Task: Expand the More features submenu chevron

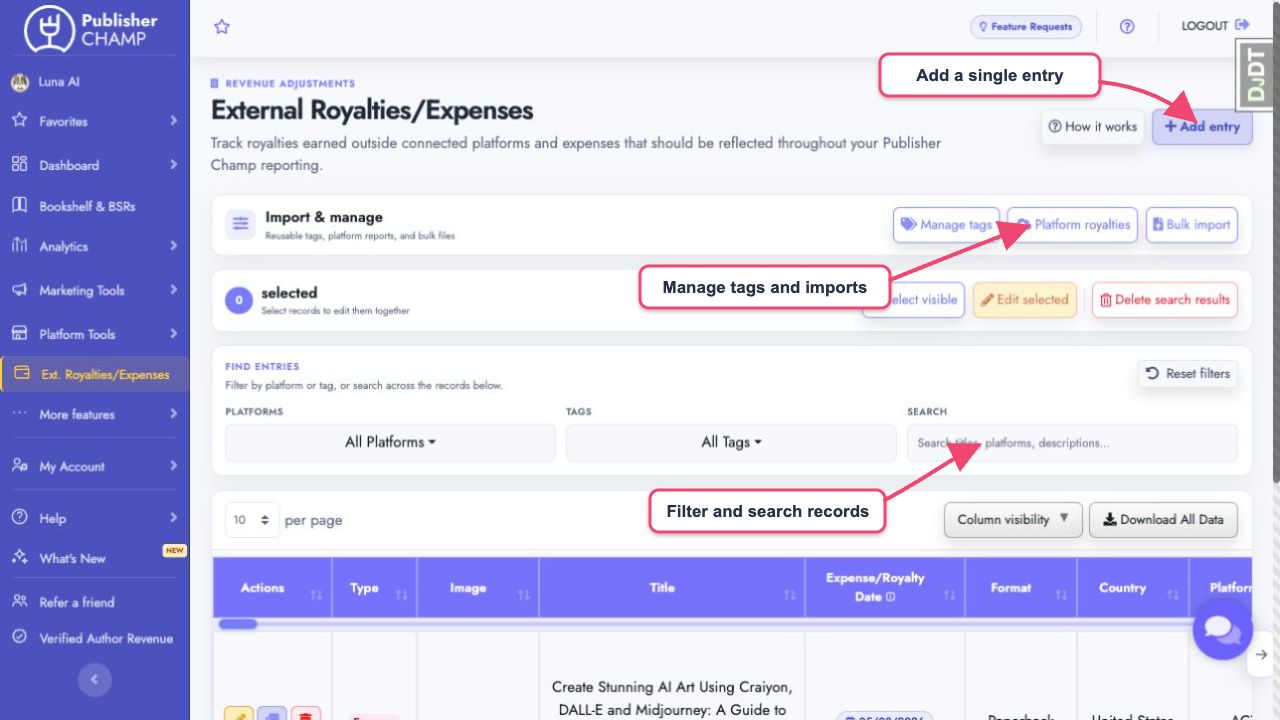Action: 174,414
